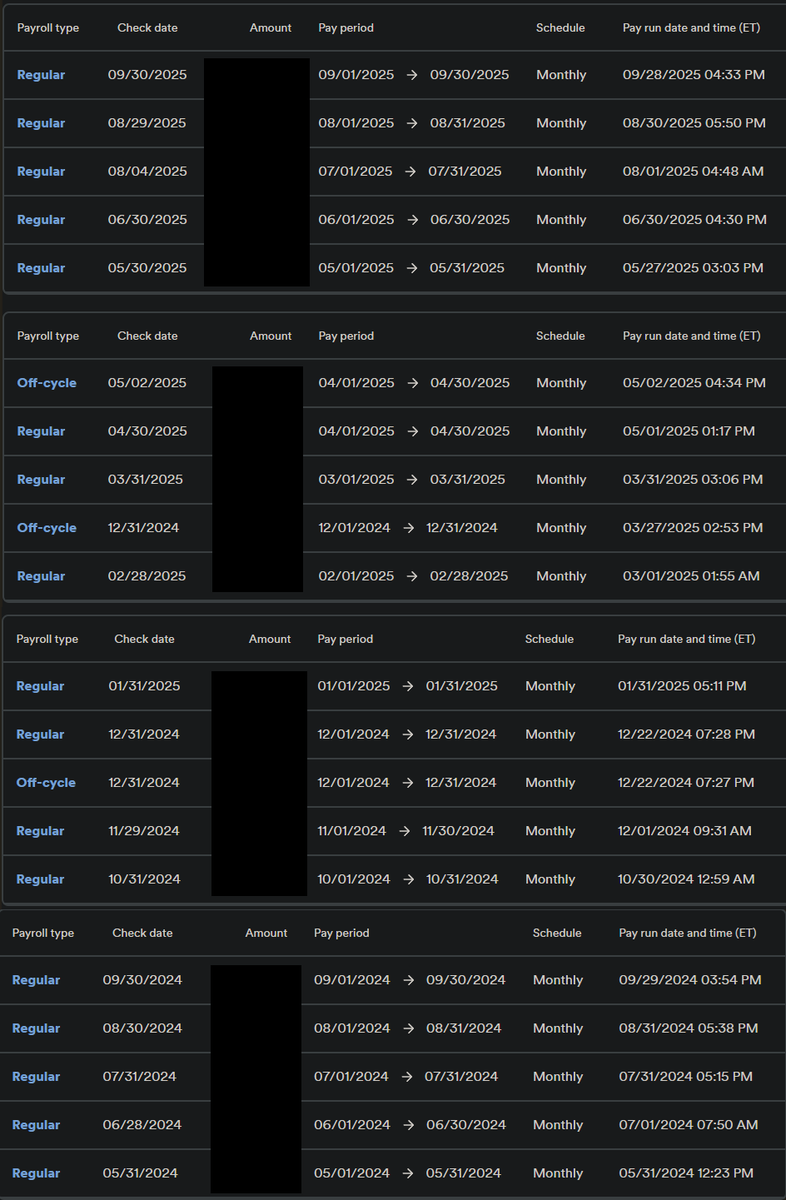Select pay run time 05/27/2025 03:03 PM
The height and width of the screenshot is (1200, 786).
pyautogui.click(x=693, y=268)
